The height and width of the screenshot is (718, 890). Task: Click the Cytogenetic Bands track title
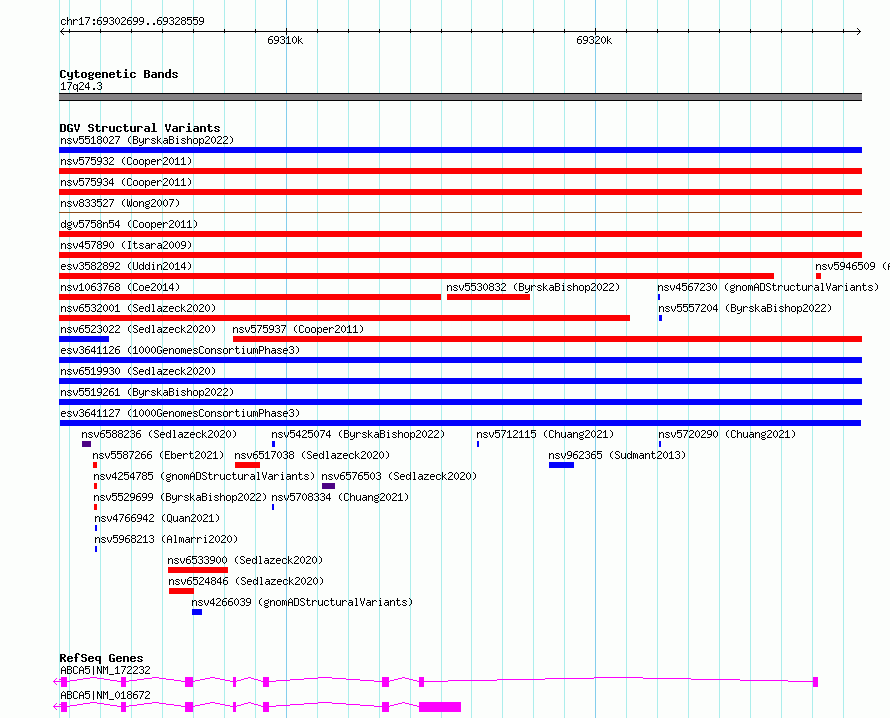(119, 74)
